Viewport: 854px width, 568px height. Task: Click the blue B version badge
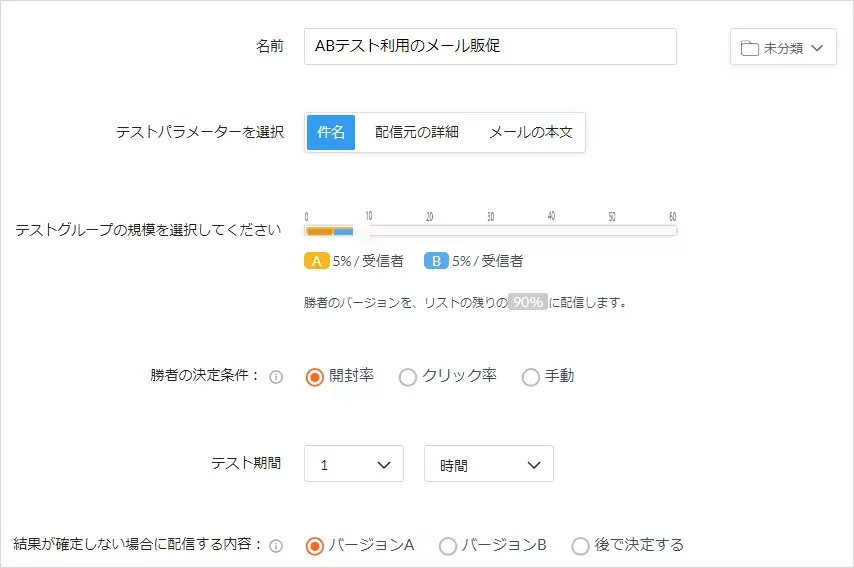tap(436, 261)
